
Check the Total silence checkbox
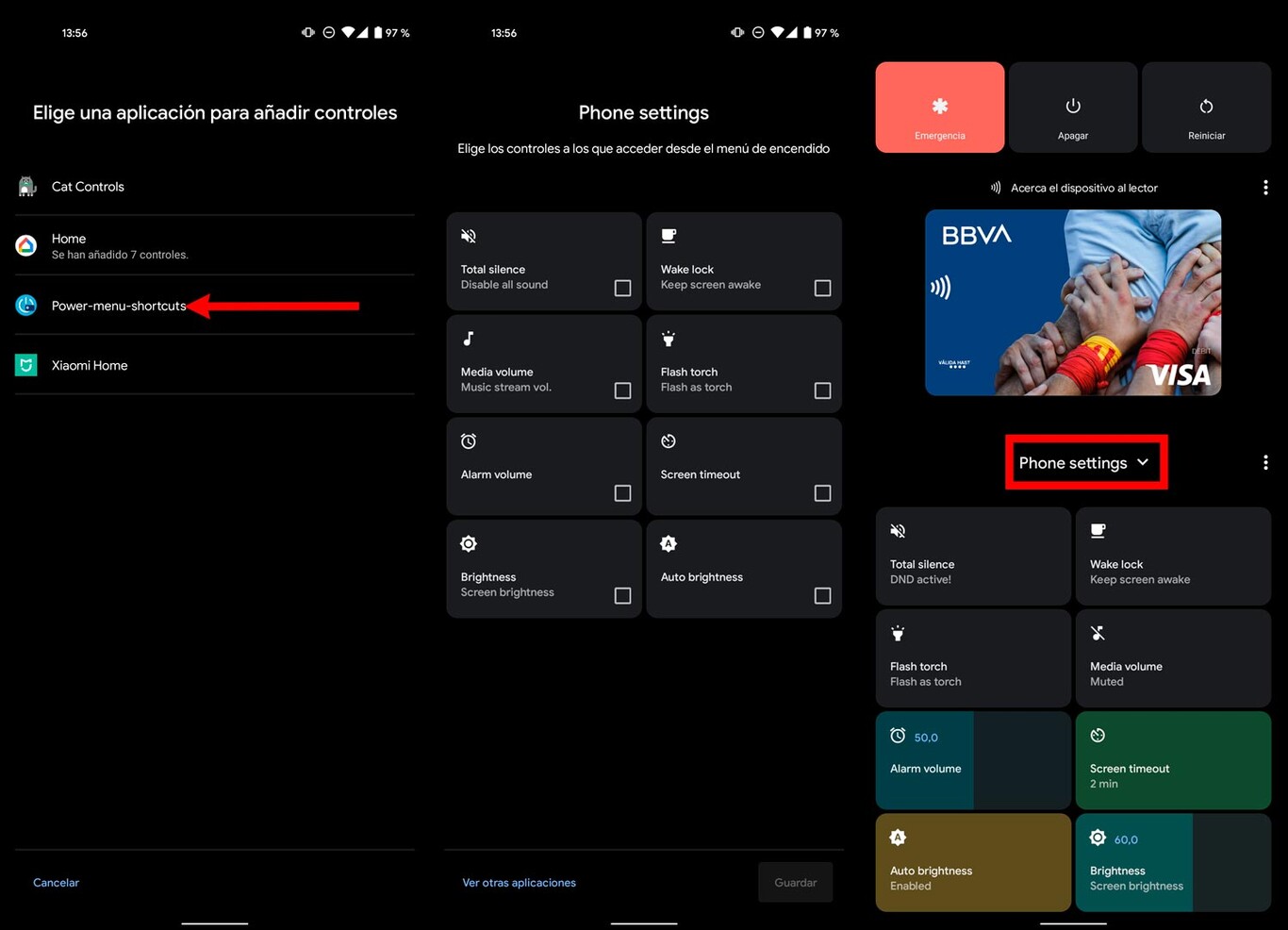[x=622, y=288]
